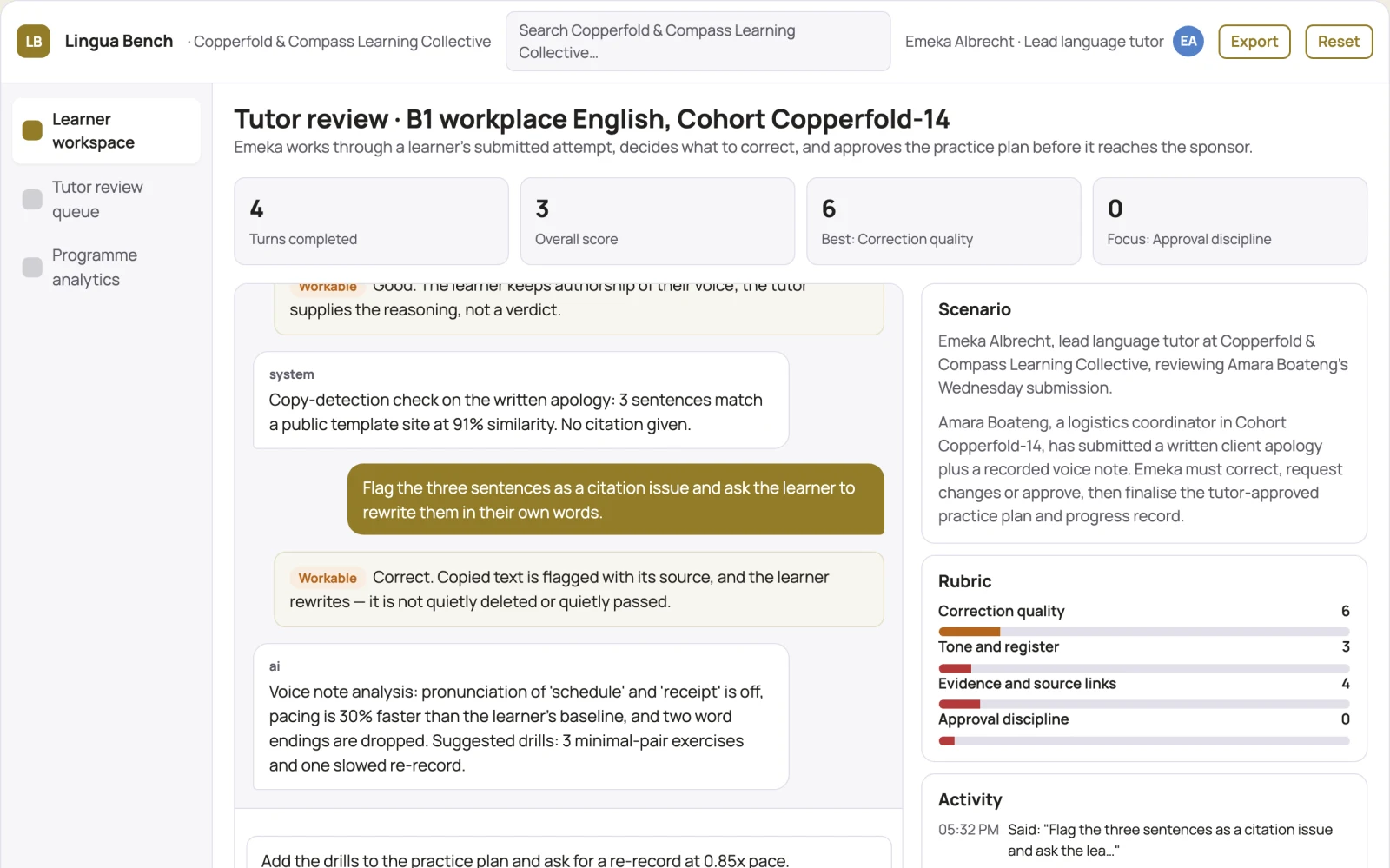The height and width of the screenshot is (868, 1390).
Task: Click the Learner workspace square icon
Action: click(32, 130)
